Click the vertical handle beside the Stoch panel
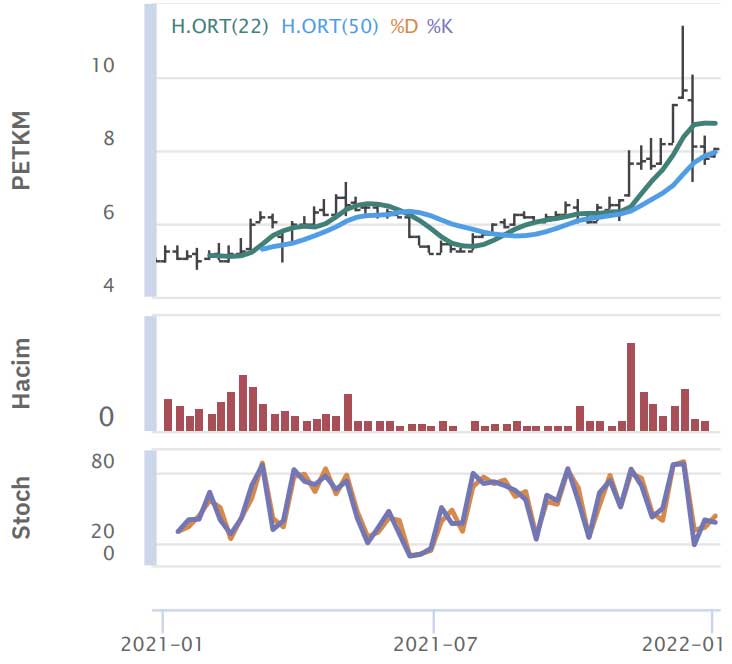This screenshot has width=732, height=664. point(150,508)
